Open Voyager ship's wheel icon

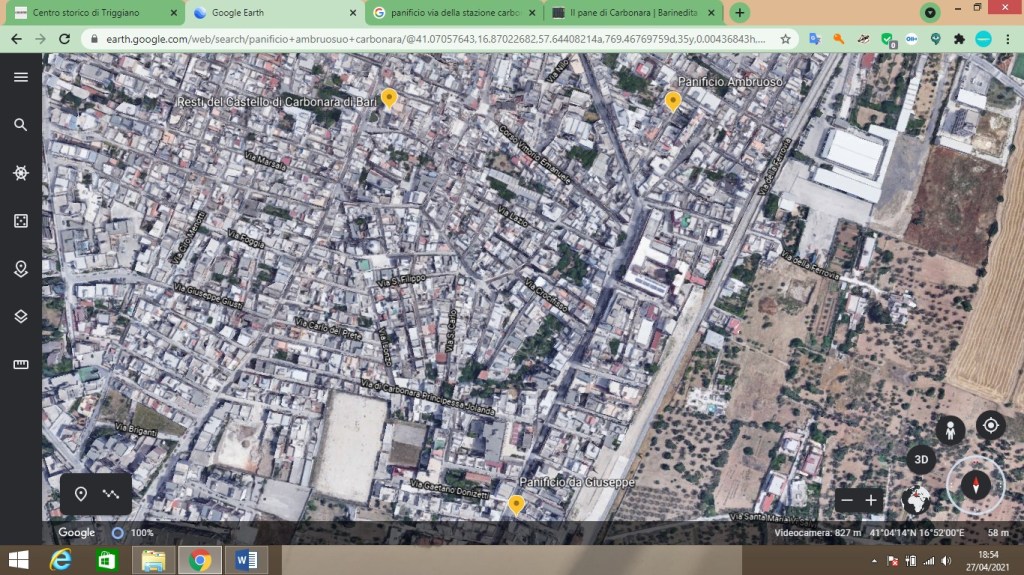tap(20, 173)
